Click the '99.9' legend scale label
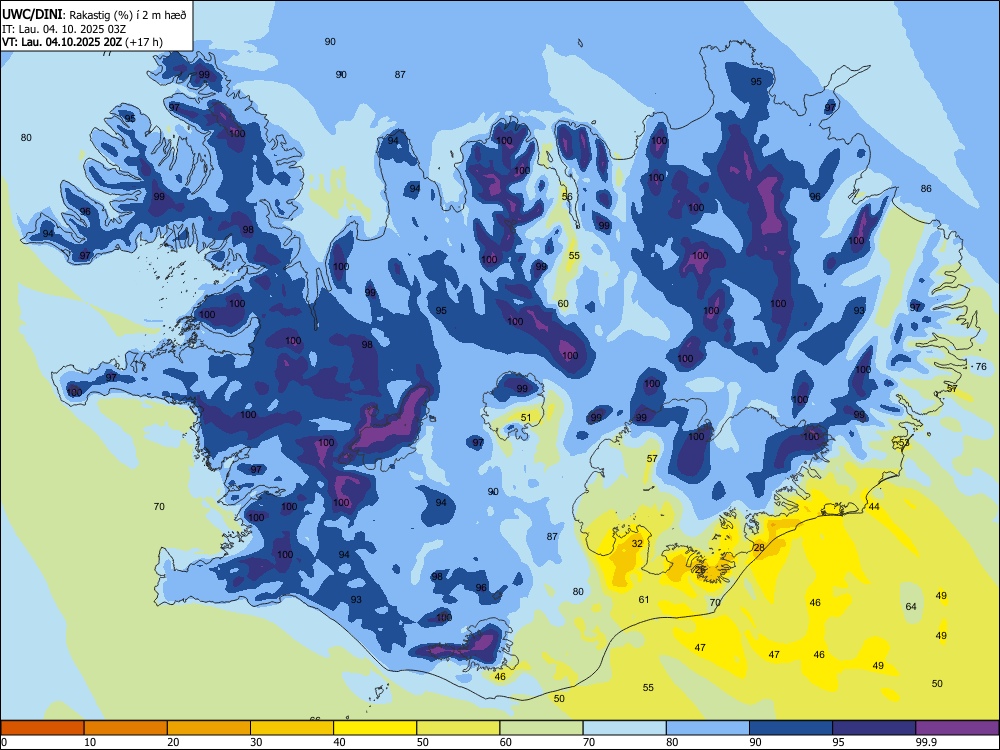 pos(925,742)
